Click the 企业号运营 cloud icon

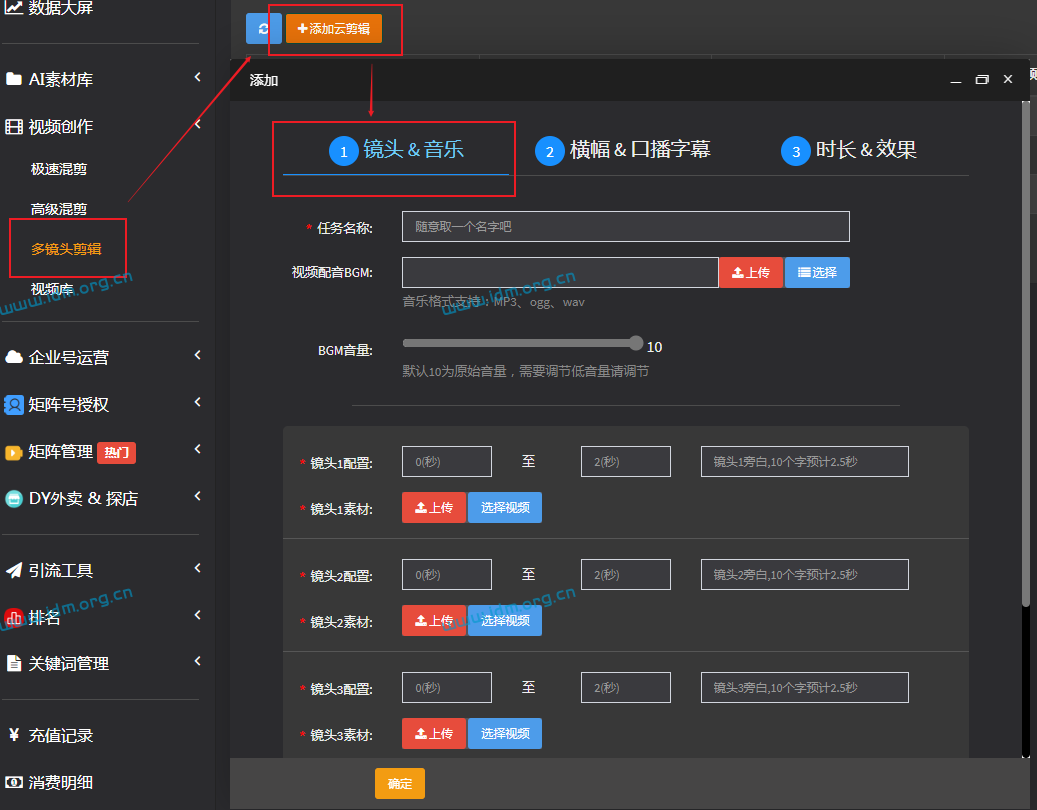[x=14, y=357]
